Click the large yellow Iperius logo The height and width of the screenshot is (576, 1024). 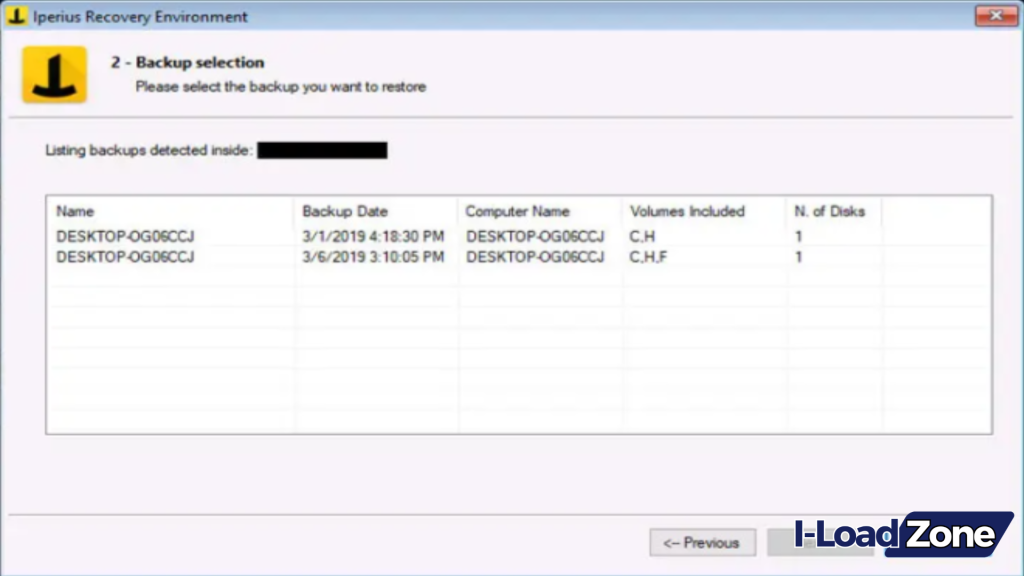(x=55, y=74)
